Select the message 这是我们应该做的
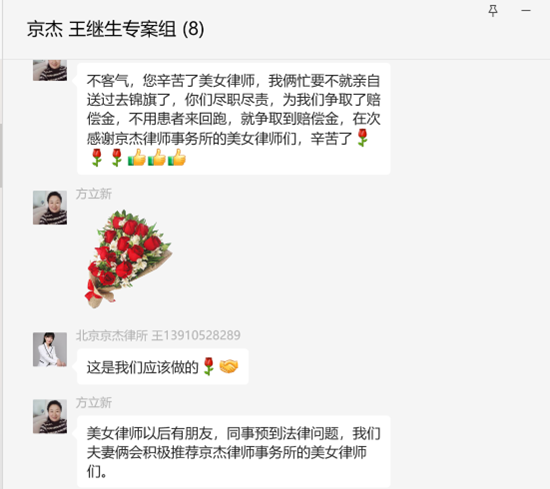Screen dimensions: 550x489 [163, 367]
